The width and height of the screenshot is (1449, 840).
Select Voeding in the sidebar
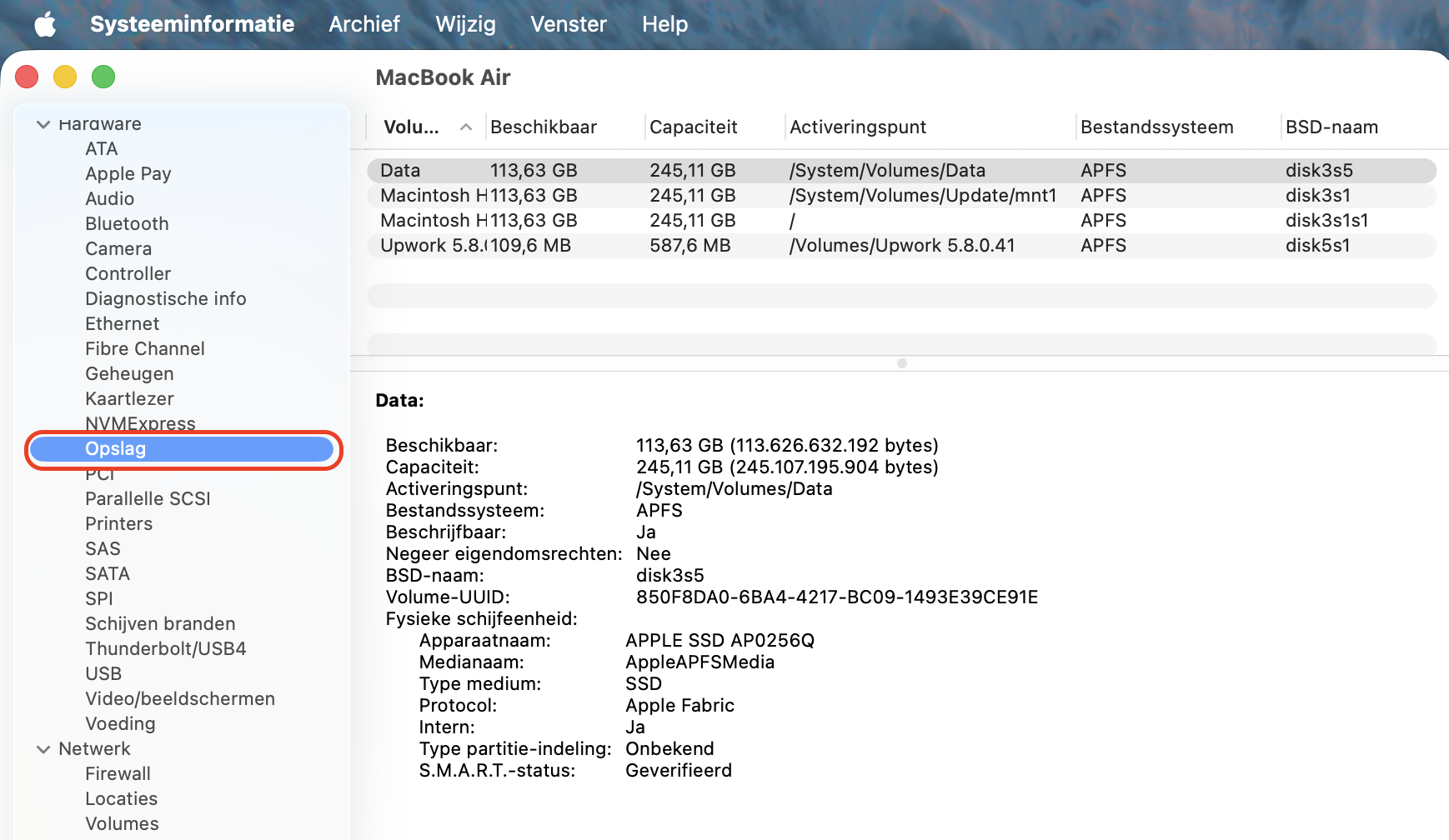[x=120, y=723]
